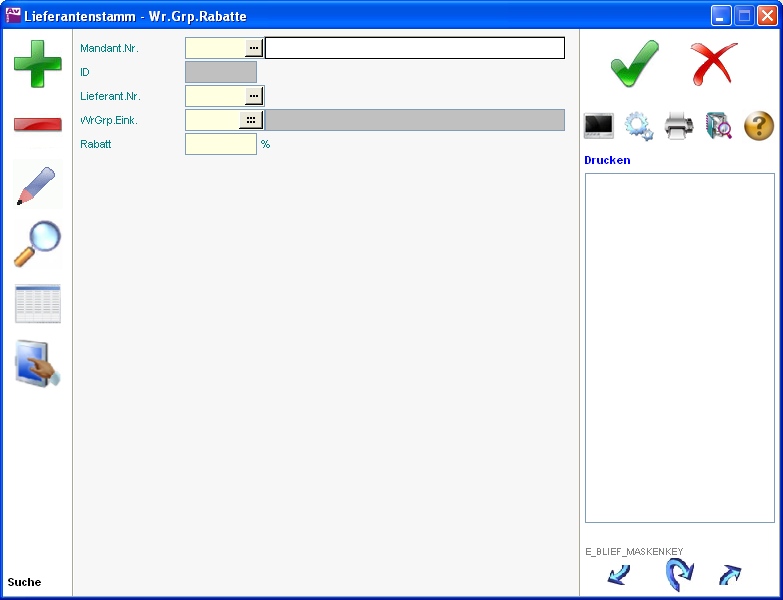Screen dimensions: 783x600
Task: Open search with the magnifying glass icon
Action: tap(37, 244)
